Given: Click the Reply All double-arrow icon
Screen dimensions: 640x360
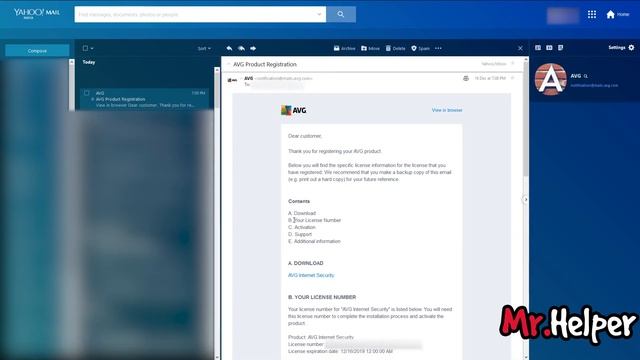Looking at the screenshot, I should pyautogui.click(x=241, y=48).
